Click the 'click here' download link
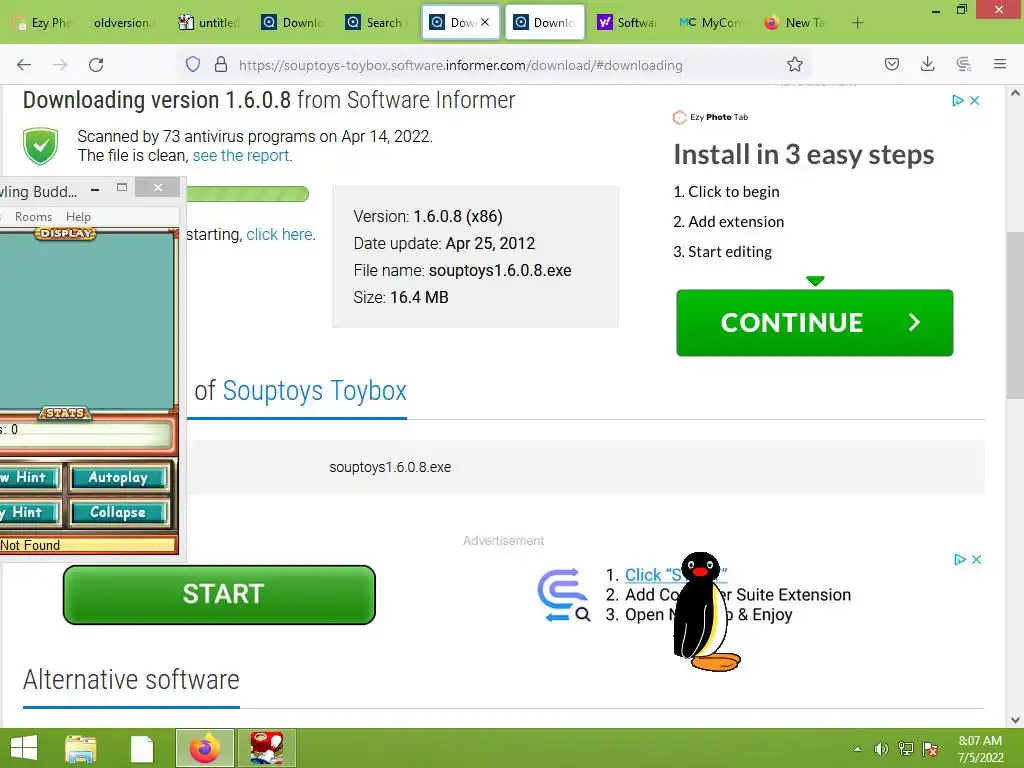This screenshot has height=768, width=1024. 280,234
